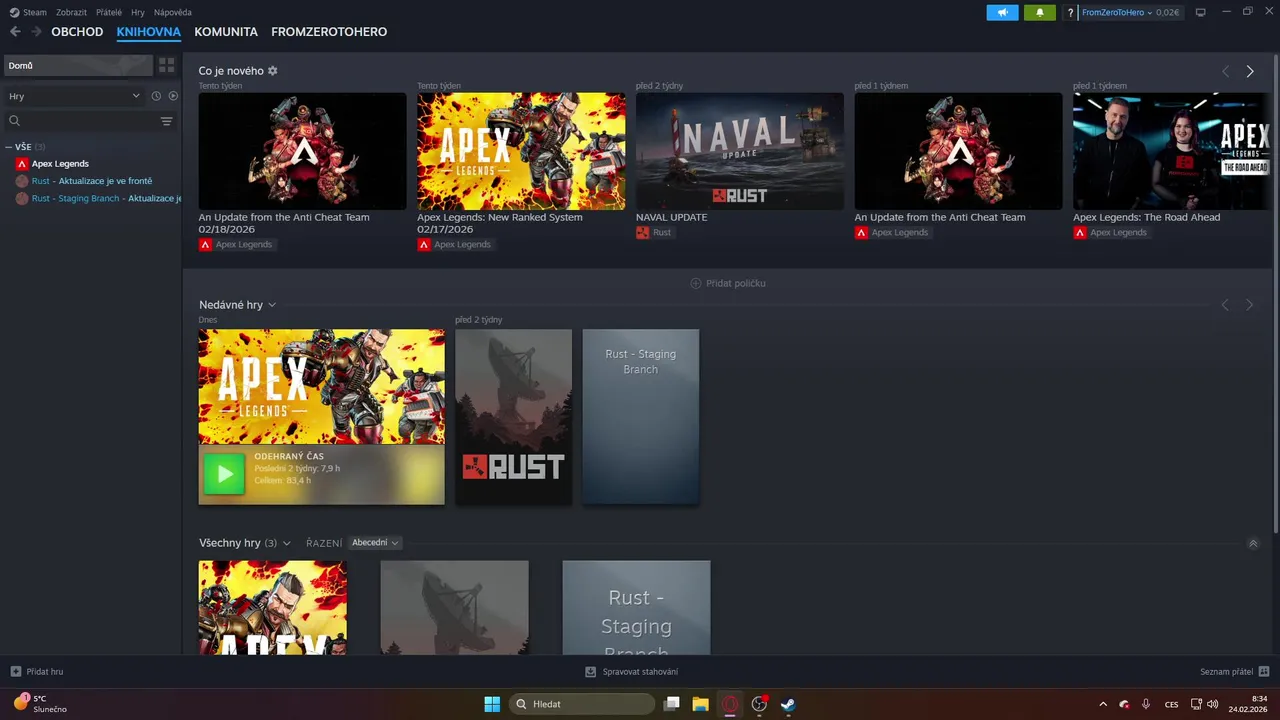Open the Zobrazit menu
This screenshot has height=720, width=1280.
[71, 13]
